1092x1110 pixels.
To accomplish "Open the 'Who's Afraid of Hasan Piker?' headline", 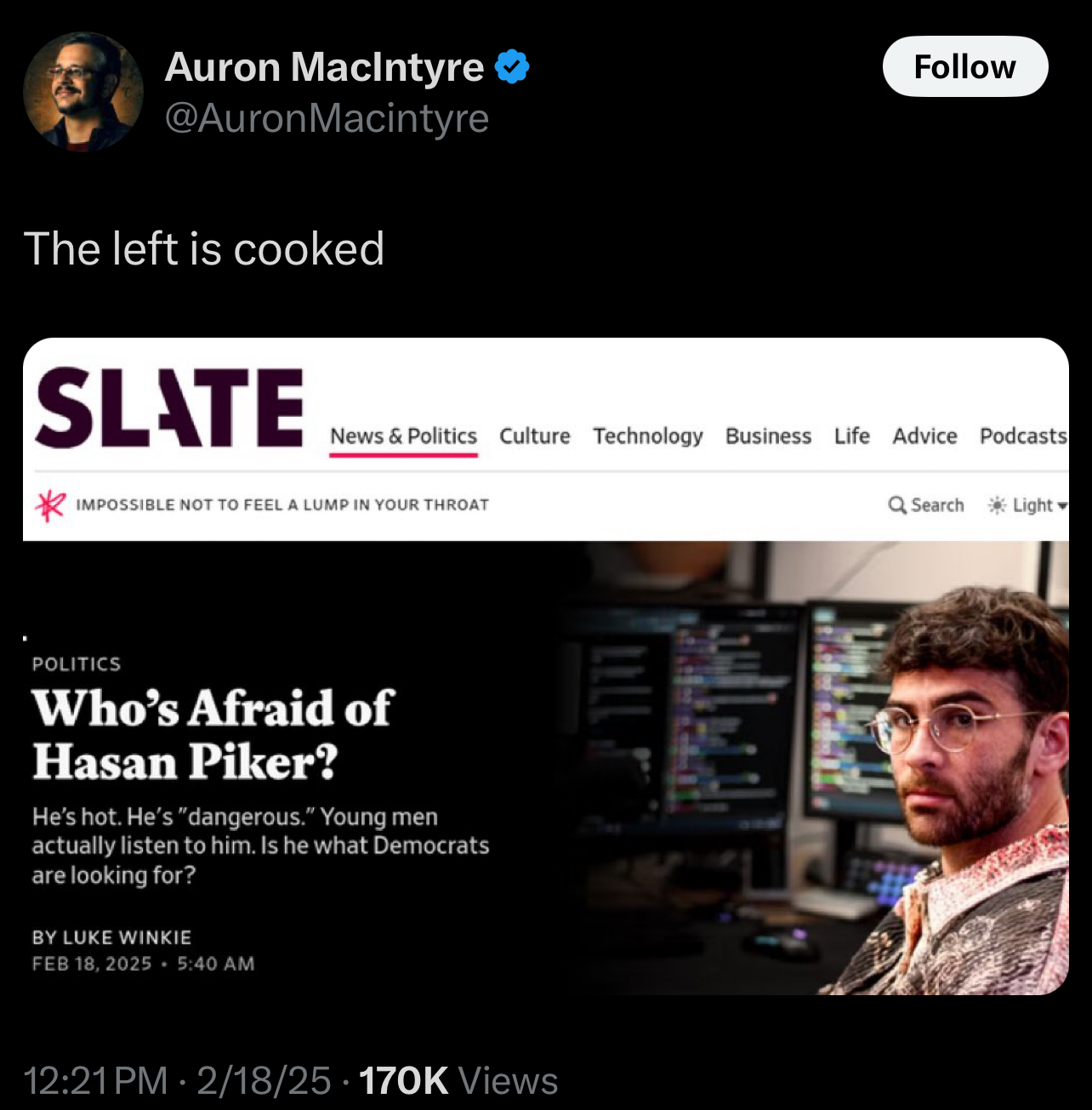I will pos(213,735).
